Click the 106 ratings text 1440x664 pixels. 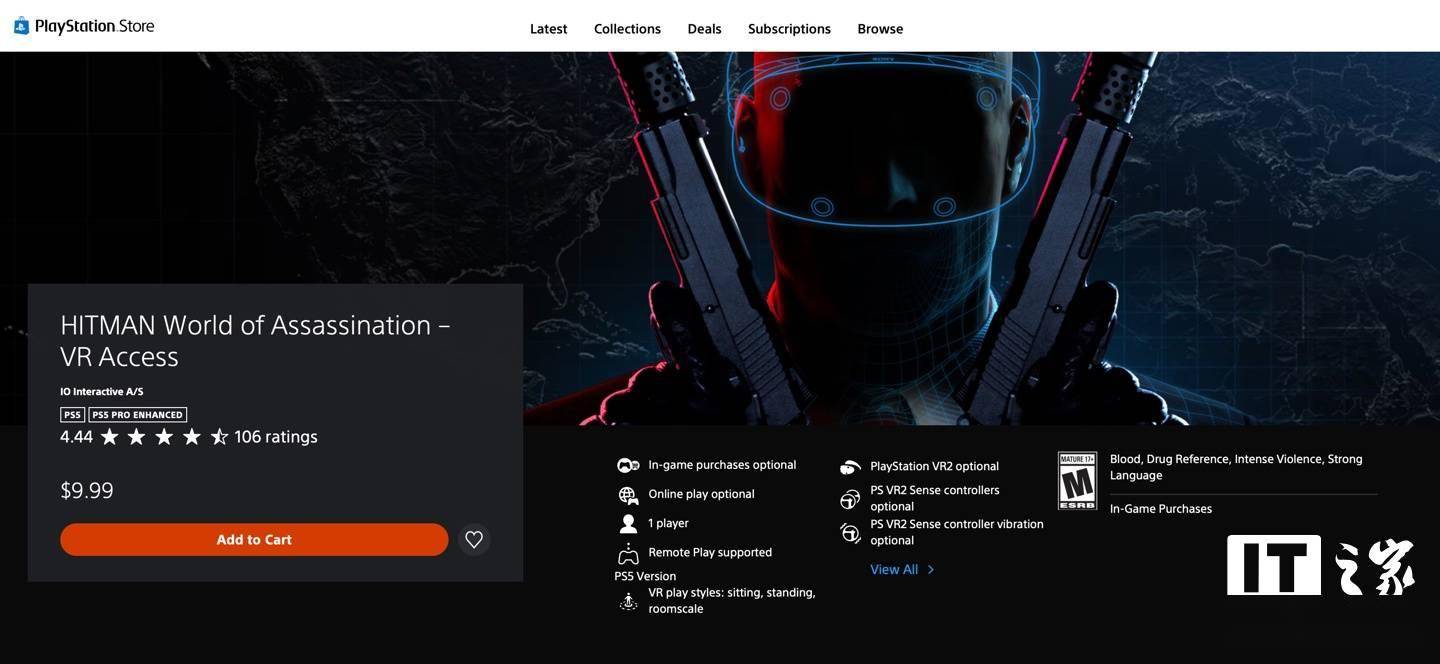276,437
